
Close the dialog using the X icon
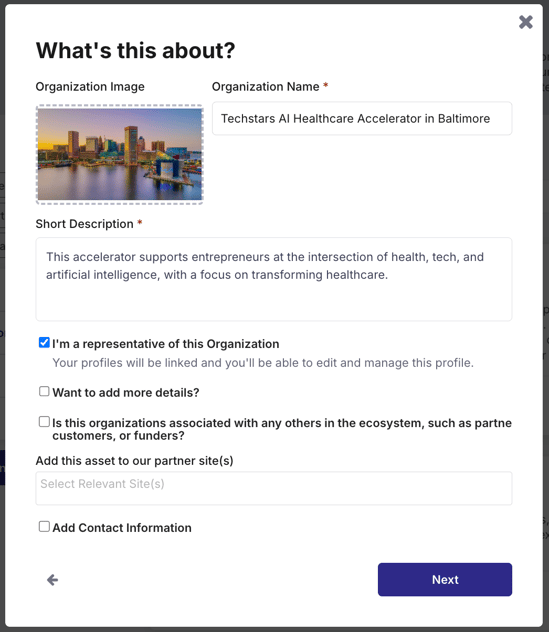point(526,22)
